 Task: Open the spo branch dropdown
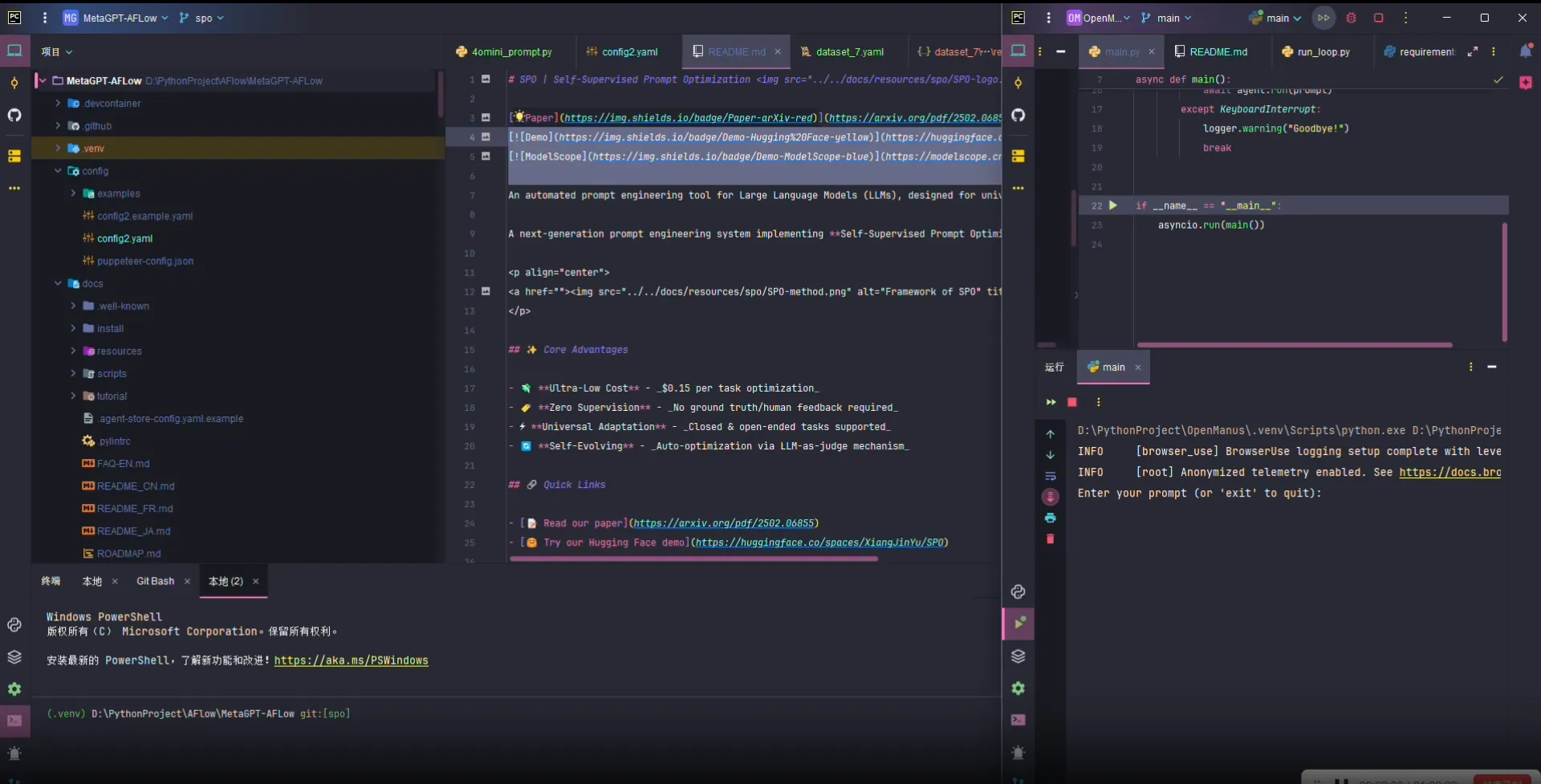point(202,18)
